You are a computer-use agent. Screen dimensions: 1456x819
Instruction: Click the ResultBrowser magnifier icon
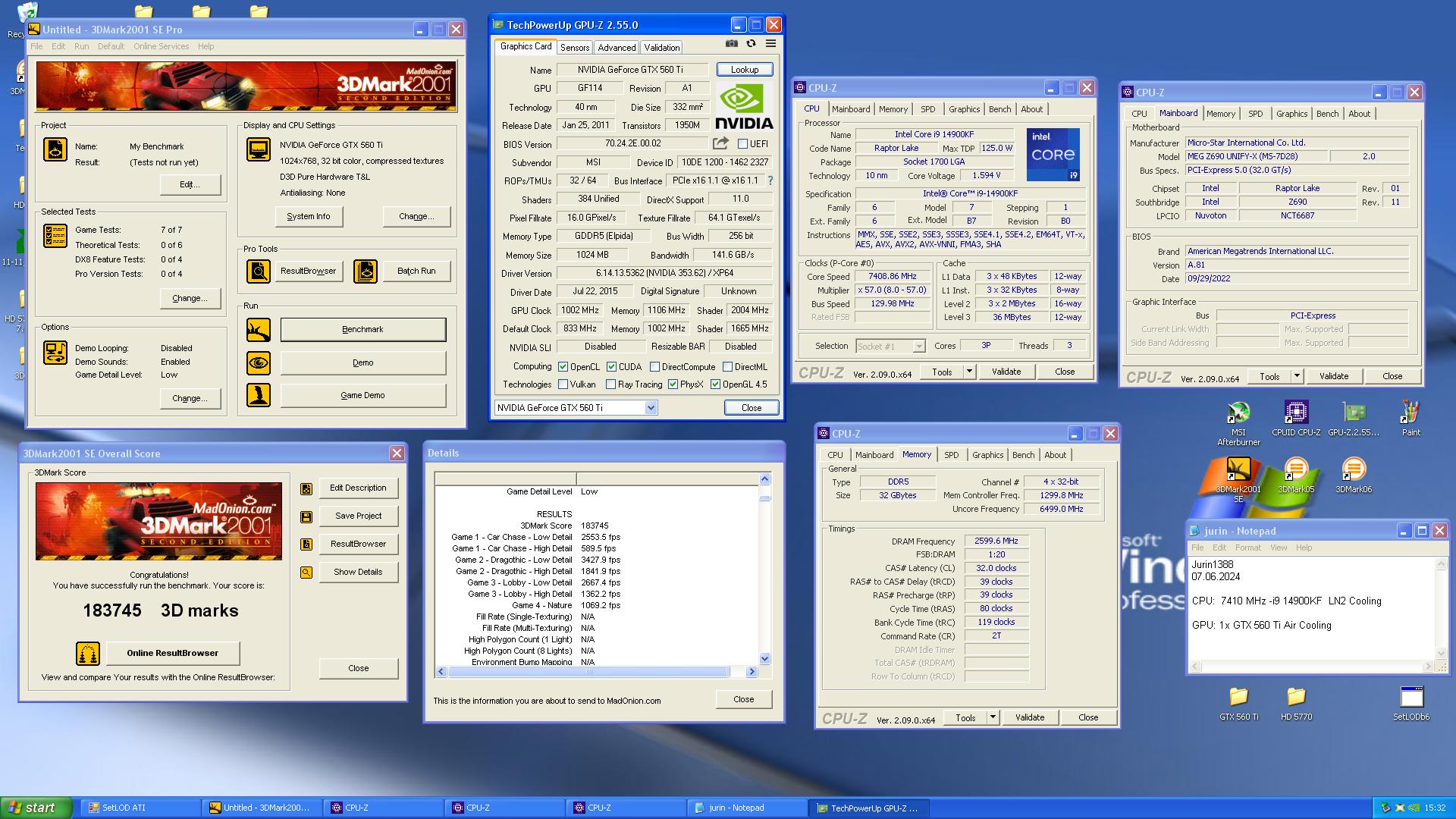(259, 271)
